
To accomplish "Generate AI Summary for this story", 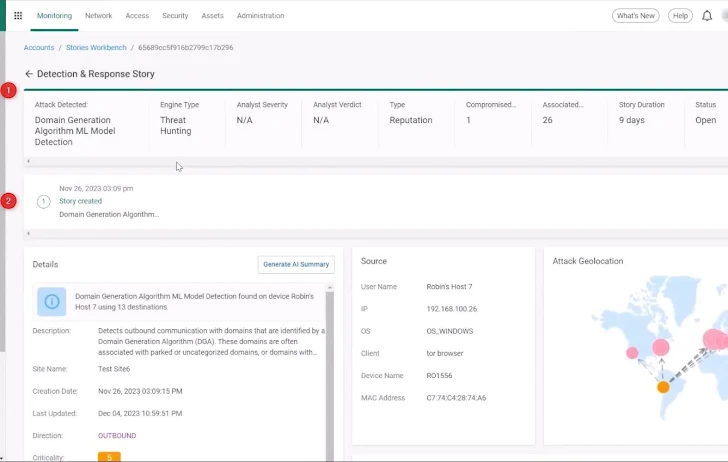I will click(296, 264).
